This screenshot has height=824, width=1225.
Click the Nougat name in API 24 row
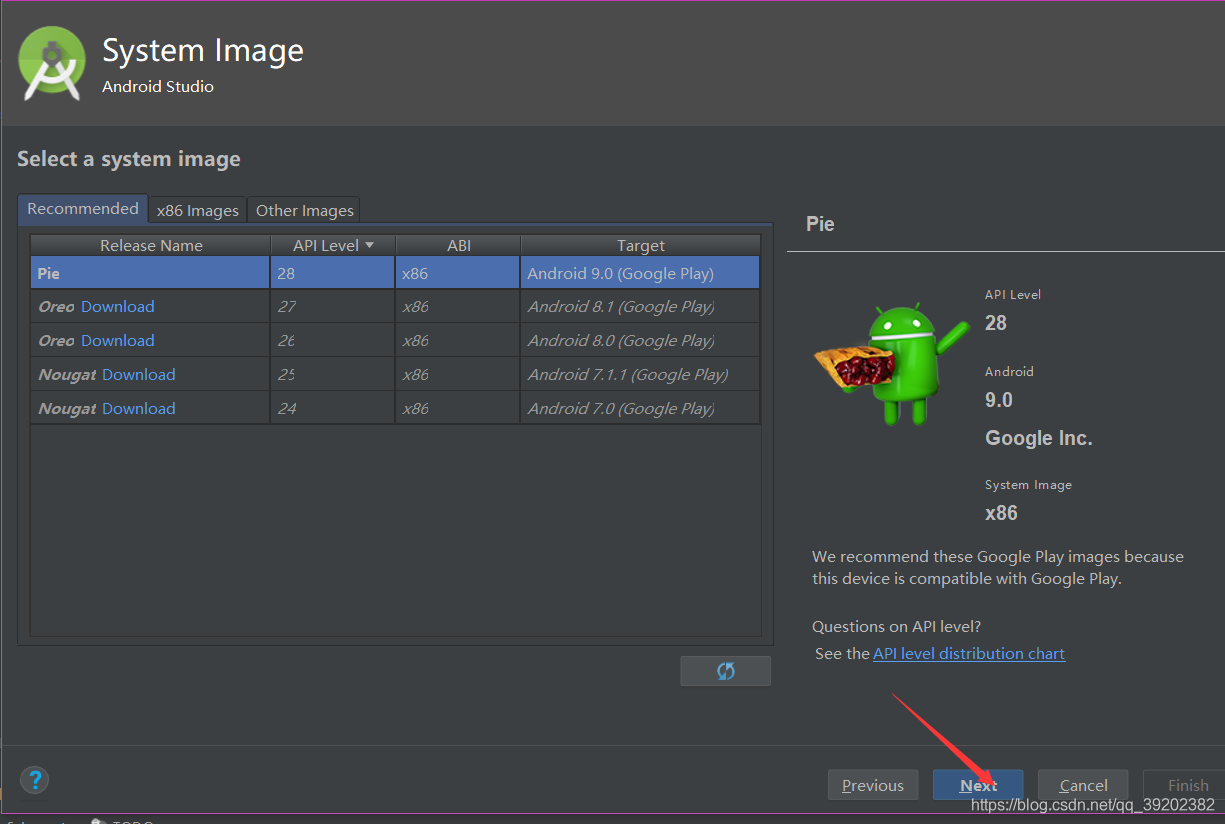(67, 408)
